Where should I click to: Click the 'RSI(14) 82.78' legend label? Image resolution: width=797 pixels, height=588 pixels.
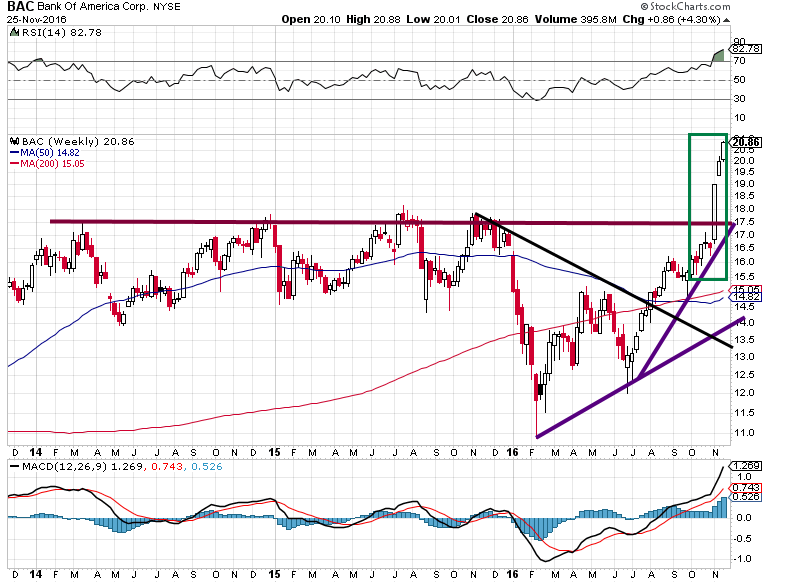point(62,33)
